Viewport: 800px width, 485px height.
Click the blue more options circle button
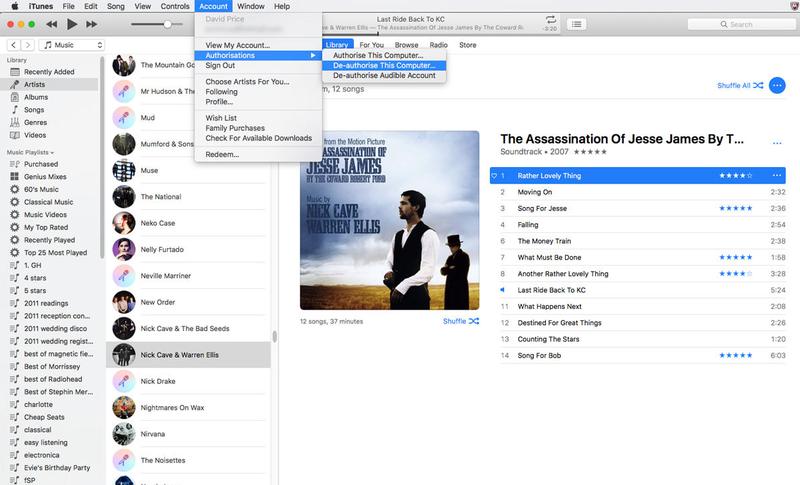[x=777, y=86]
